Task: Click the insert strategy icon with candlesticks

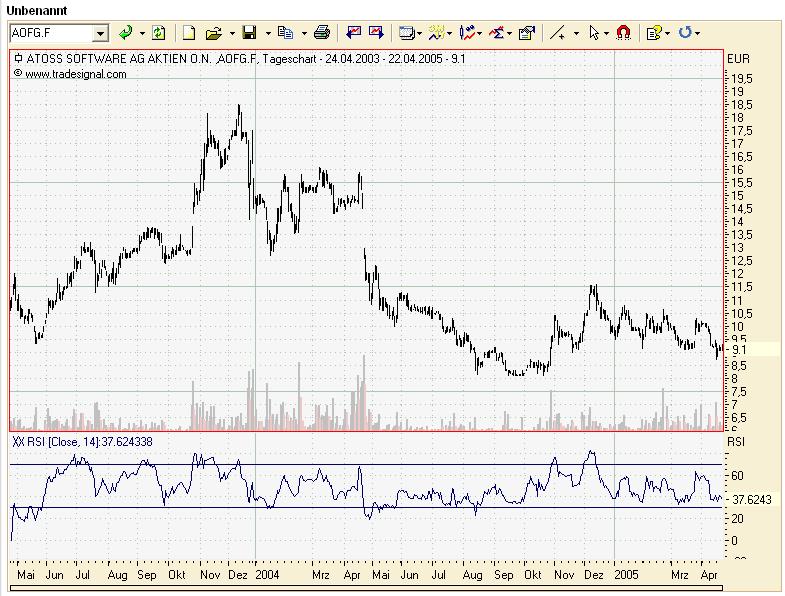Action: coord(467,33)
